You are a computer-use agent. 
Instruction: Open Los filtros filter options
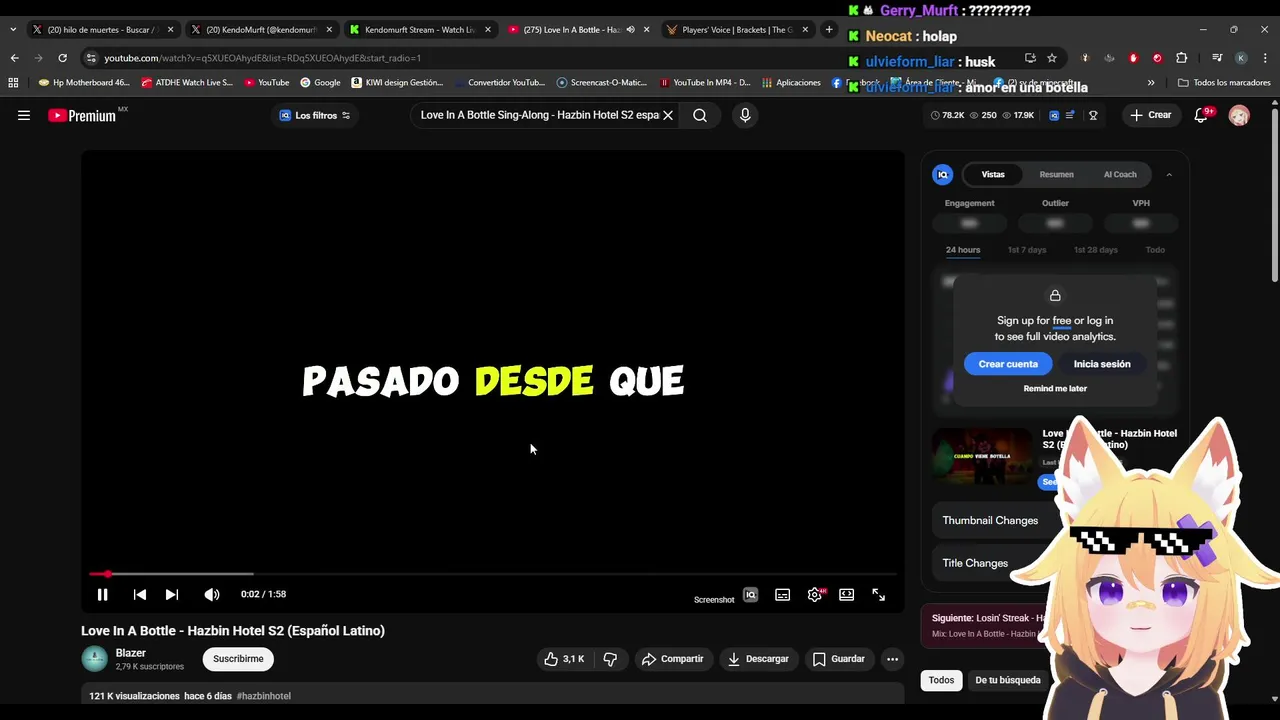pyautogui.click(x=315, y=115)
